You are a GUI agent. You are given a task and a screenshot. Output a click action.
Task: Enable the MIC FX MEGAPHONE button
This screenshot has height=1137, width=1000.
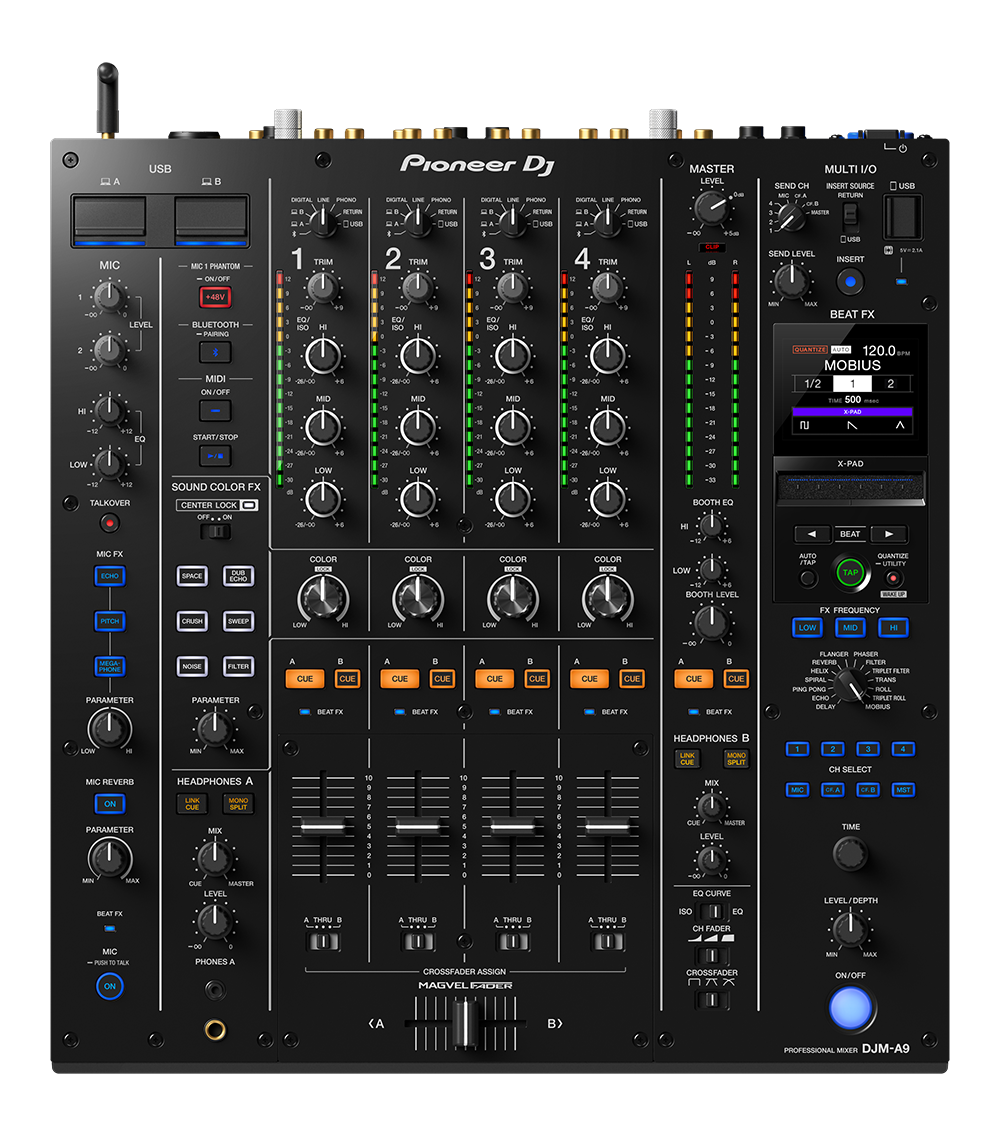pos(109,666)
